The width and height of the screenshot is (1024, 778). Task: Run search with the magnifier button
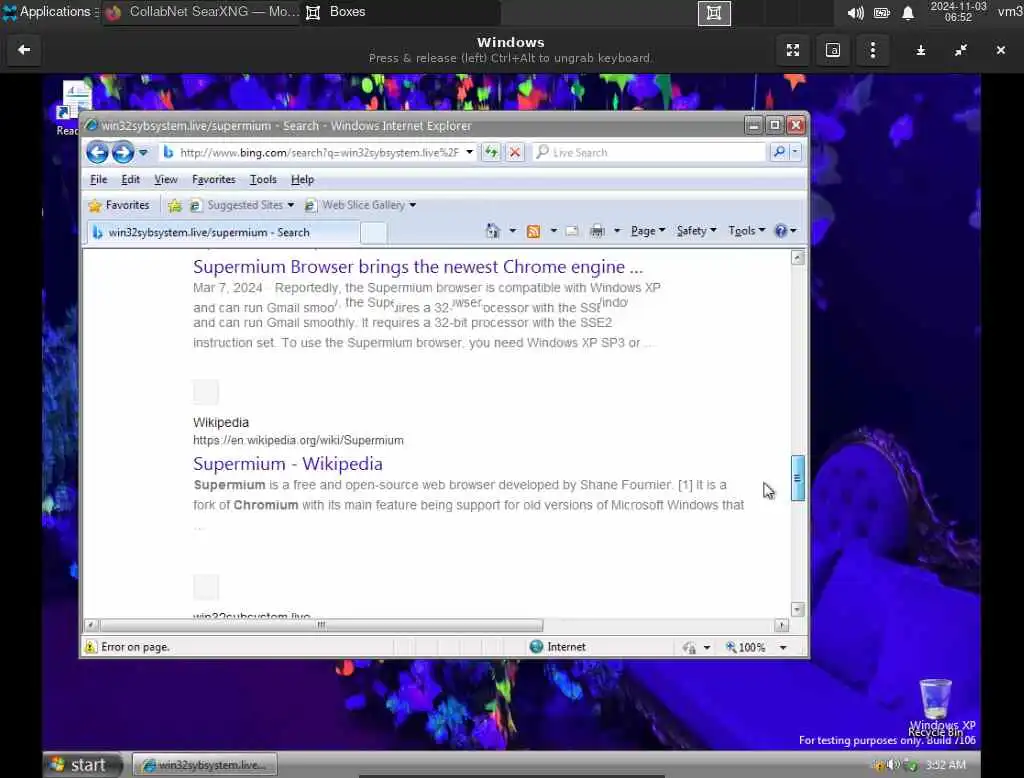[x=778, y=152]
